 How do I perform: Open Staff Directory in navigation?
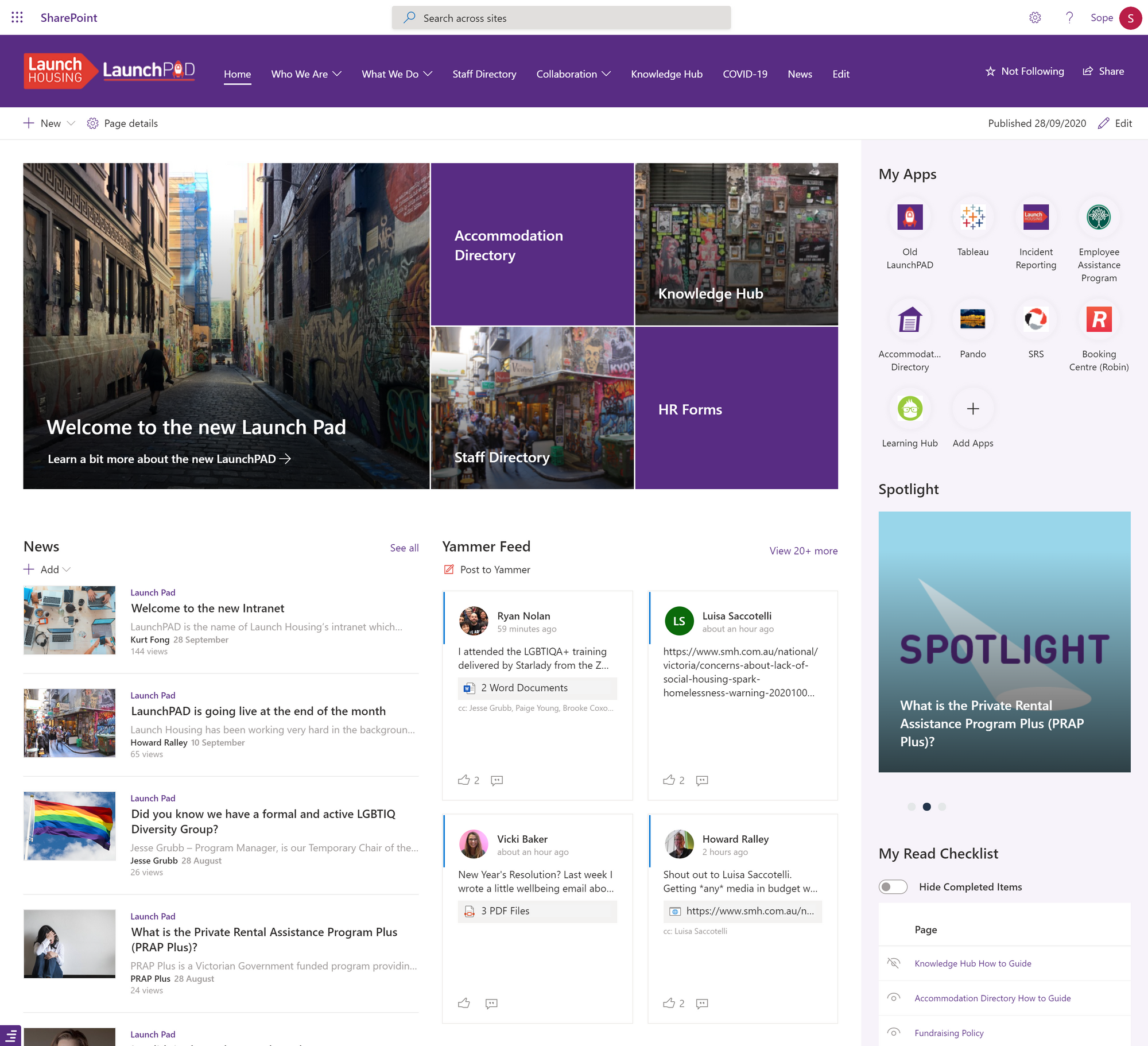point(484,74)
